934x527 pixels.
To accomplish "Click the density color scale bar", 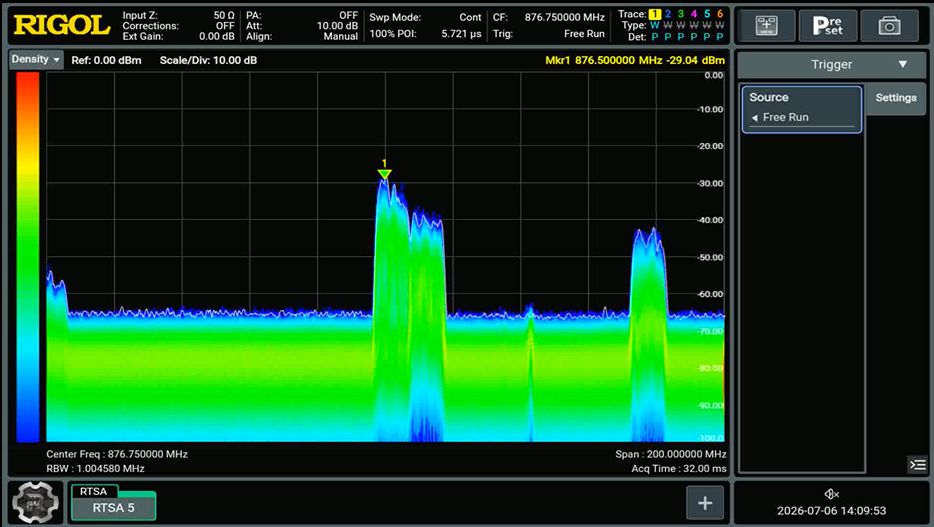I will tap(27, 257).
